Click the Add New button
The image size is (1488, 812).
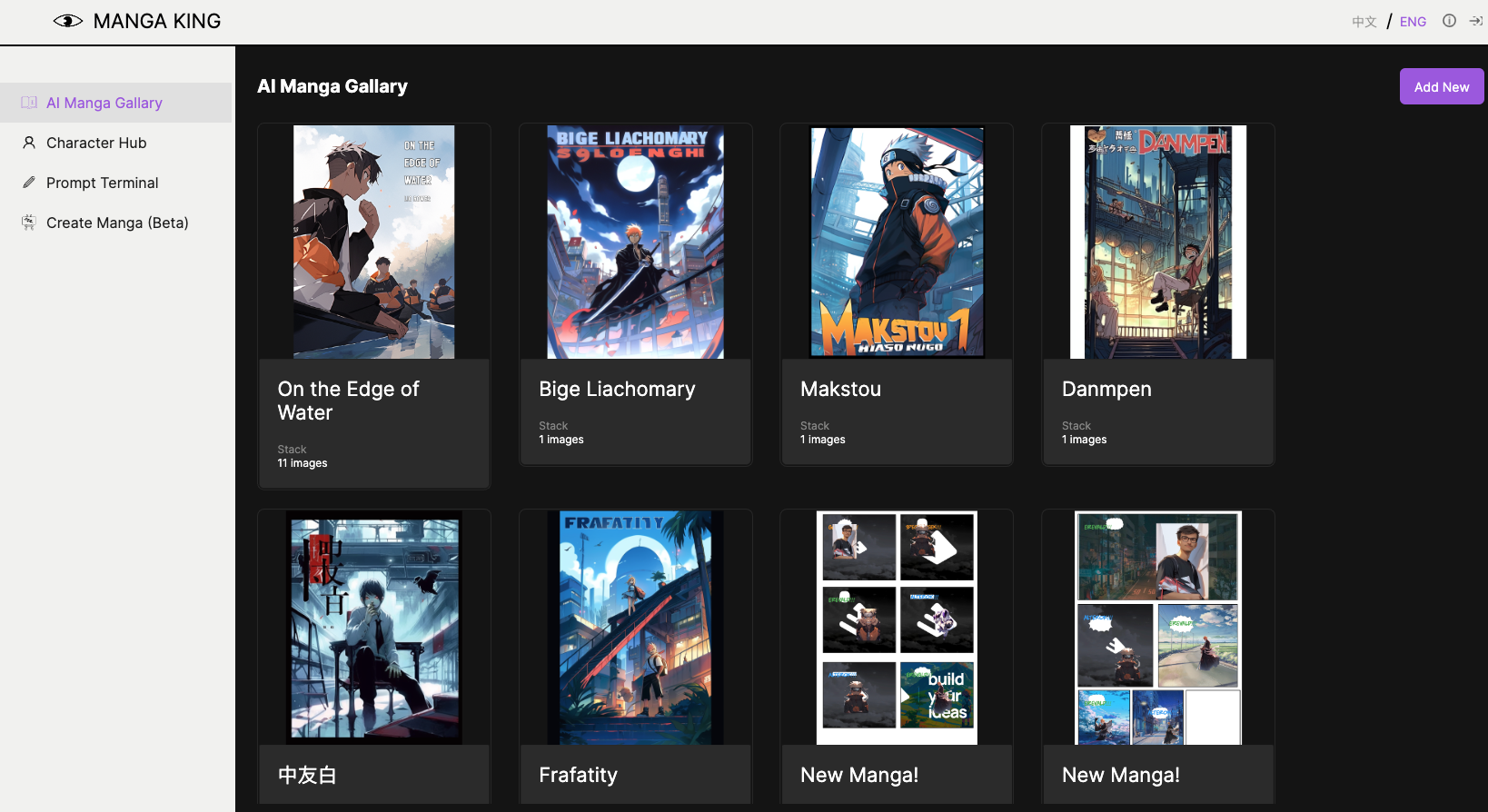(x=1442, y=86)
